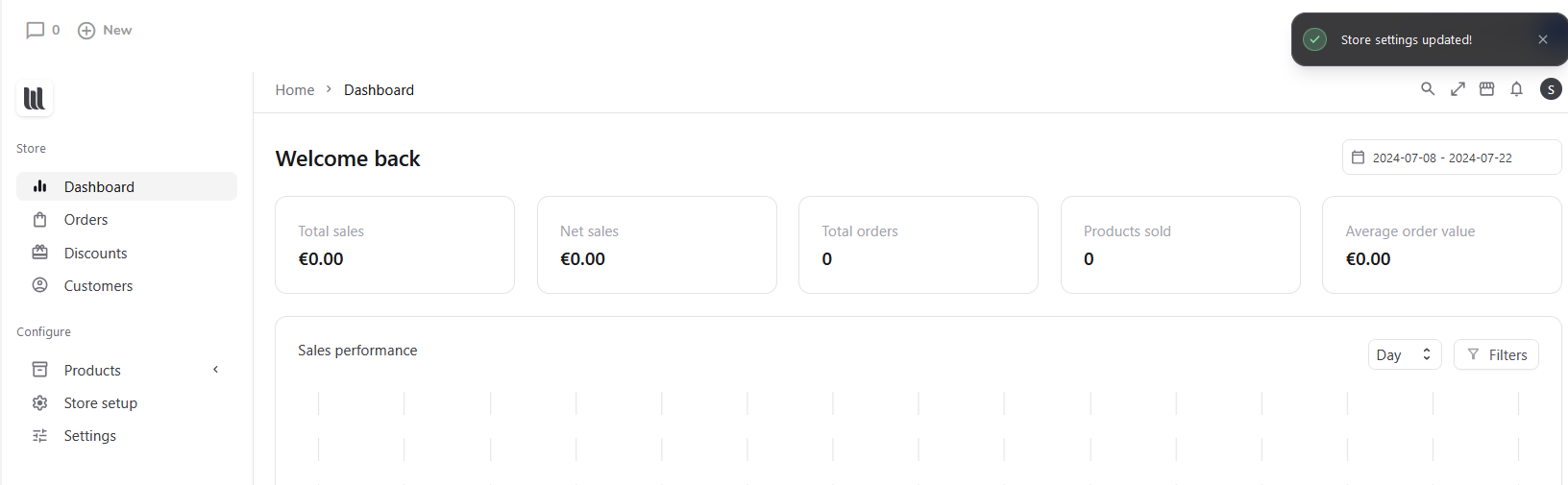Click the comments bubble icon
1568x485 pixels.
pos(36,31)
